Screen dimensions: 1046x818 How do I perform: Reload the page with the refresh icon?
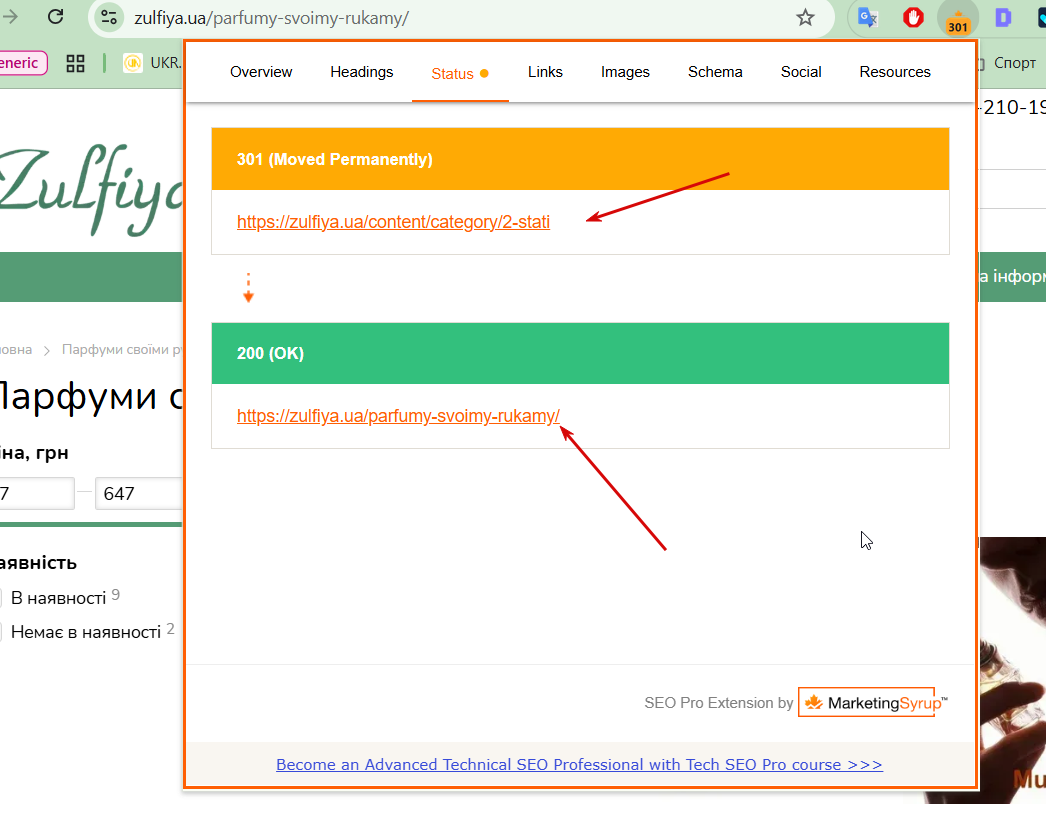click(55, 17)
